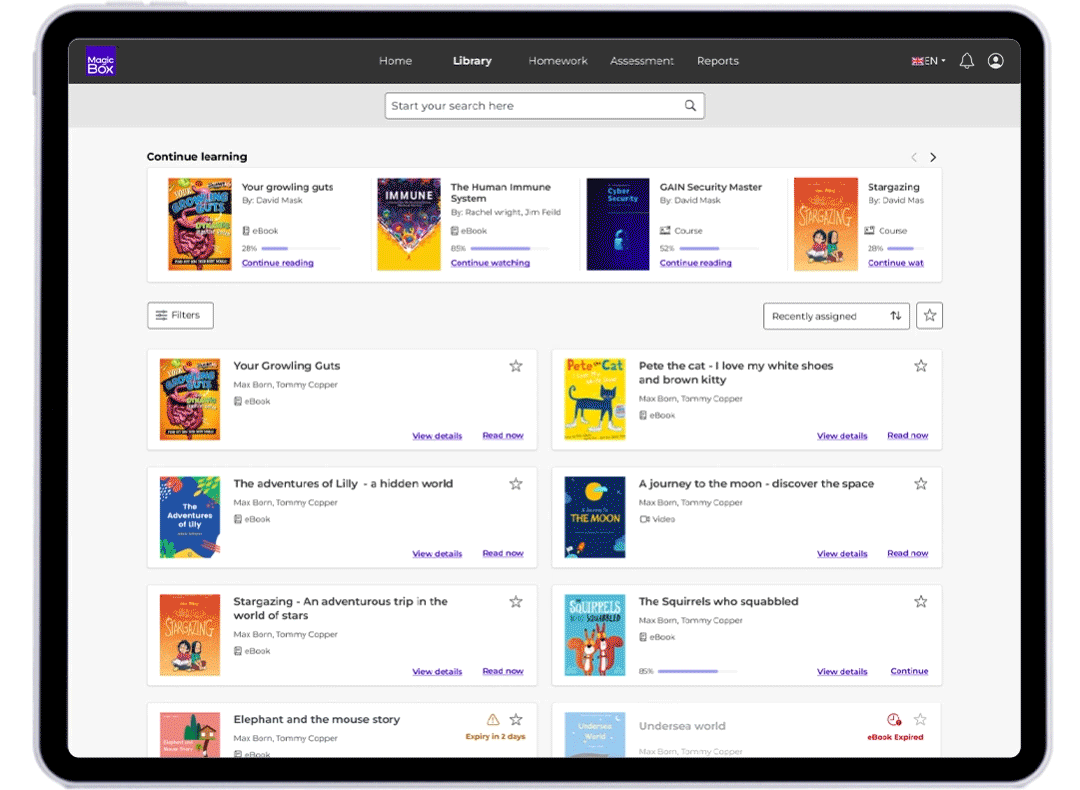
Task: Click the Undersea world title
Action: (682, 726)
